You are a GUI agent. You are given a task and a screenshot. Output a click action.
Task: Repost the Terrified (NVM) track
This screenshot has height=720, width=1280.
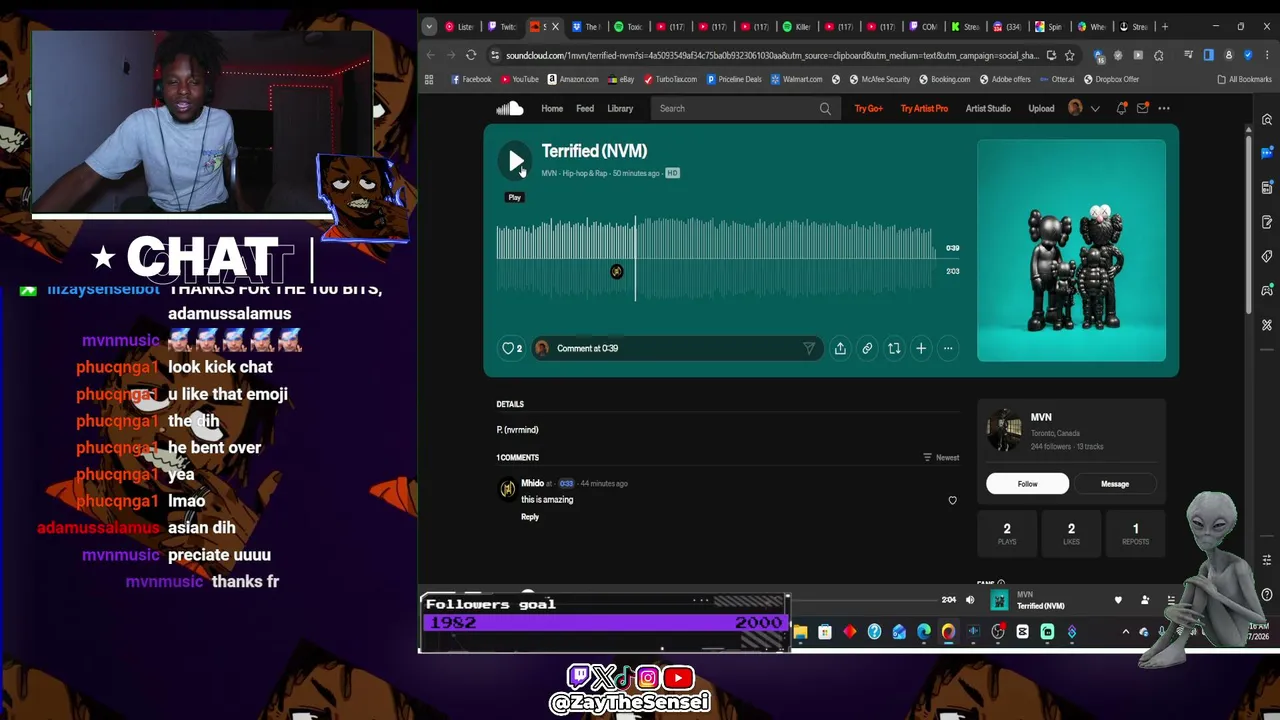tap(894, 348)
